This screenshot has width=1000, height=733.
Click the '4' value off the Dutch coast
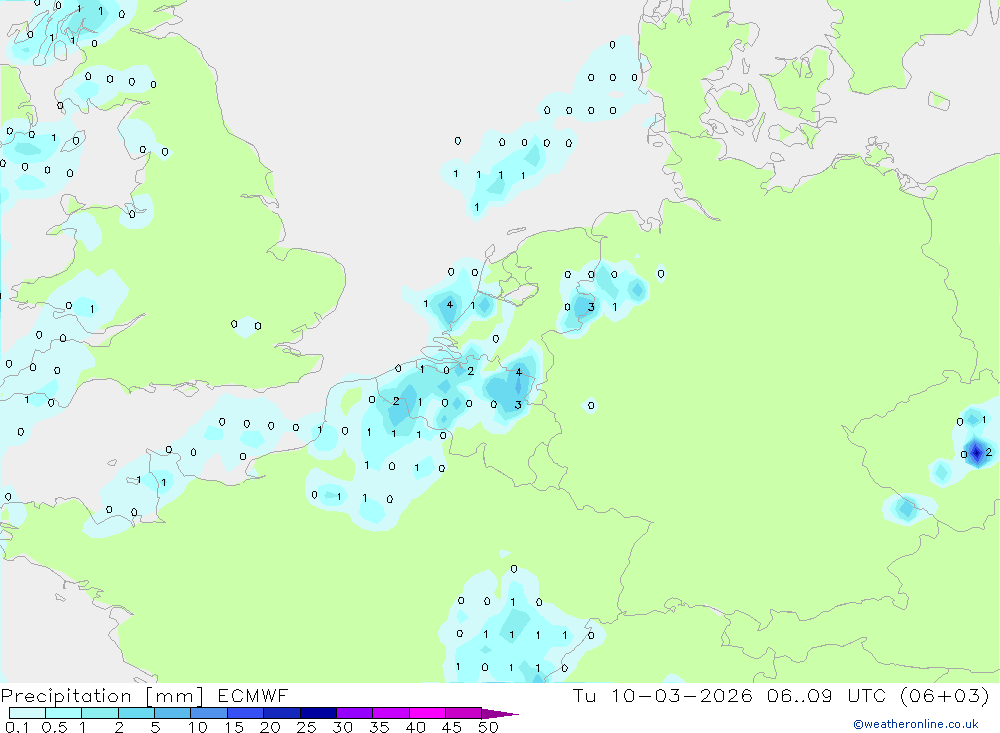[x=450, y=304]
